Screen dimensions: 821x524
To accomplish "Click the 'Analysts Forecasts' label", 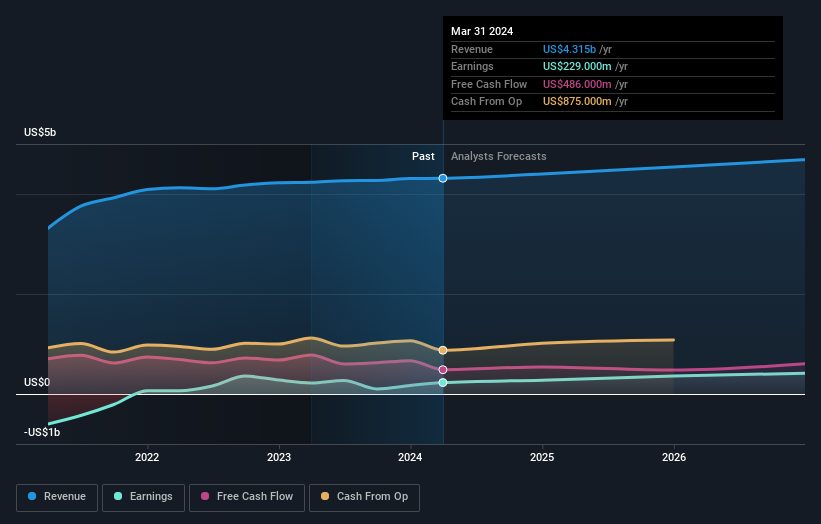I will coord(498,156).
